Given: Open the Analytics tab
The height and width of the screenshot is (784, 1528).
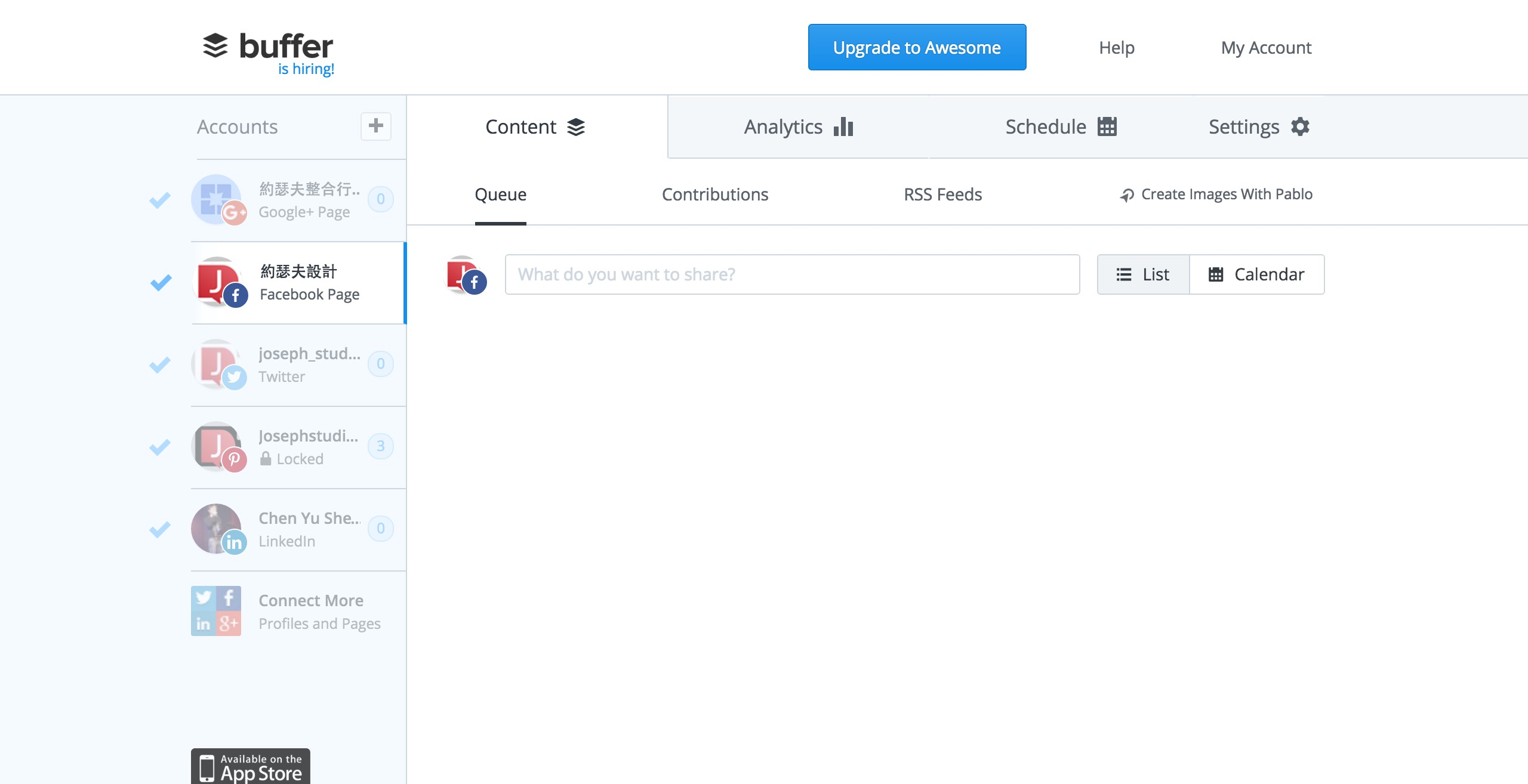Looking at the screenshot, I should point(798,127).
